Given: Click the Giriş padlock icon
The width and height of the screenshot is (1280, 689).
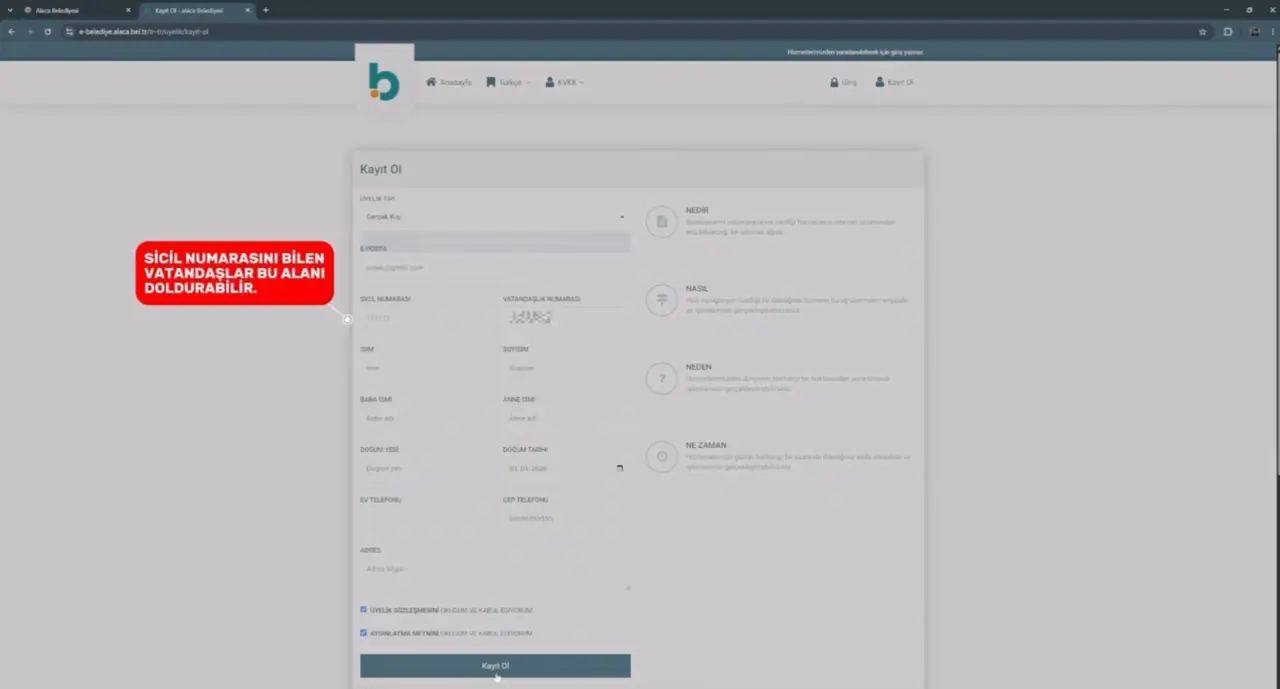Looking at the screenshot, I should coord(834,82).
